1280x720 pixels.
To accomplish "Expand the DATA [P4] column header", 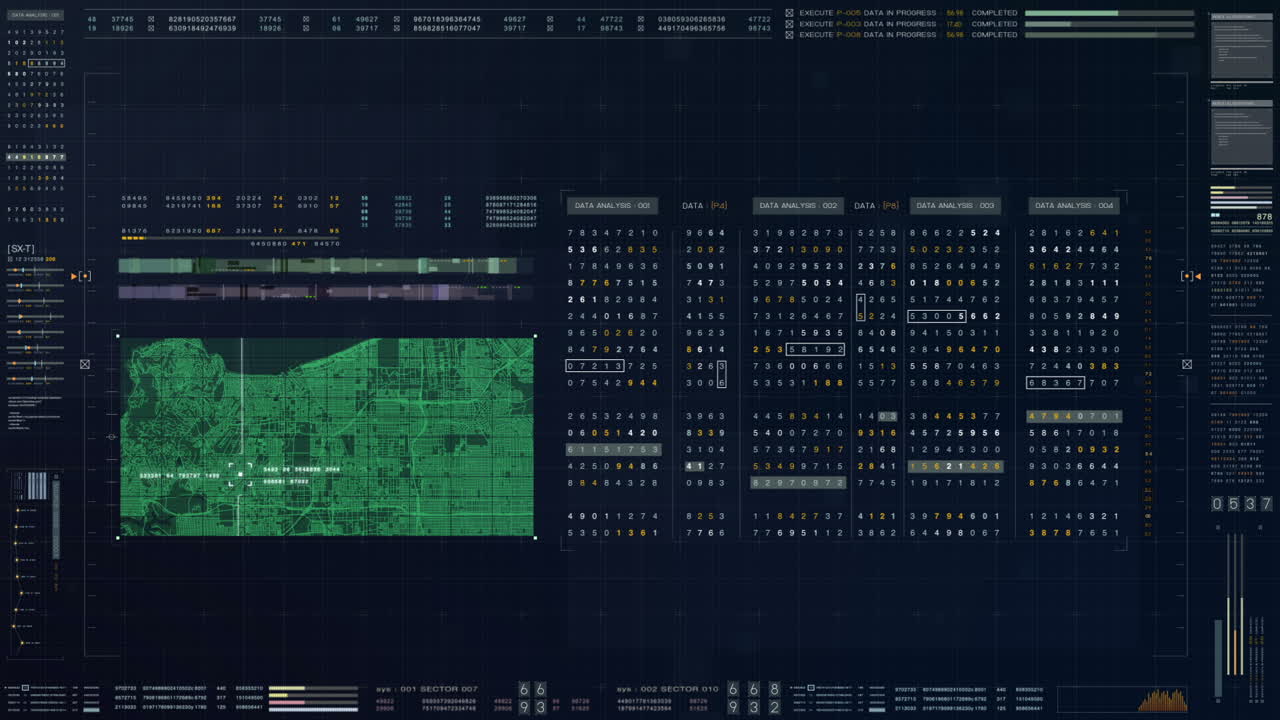I will point(704,205).
